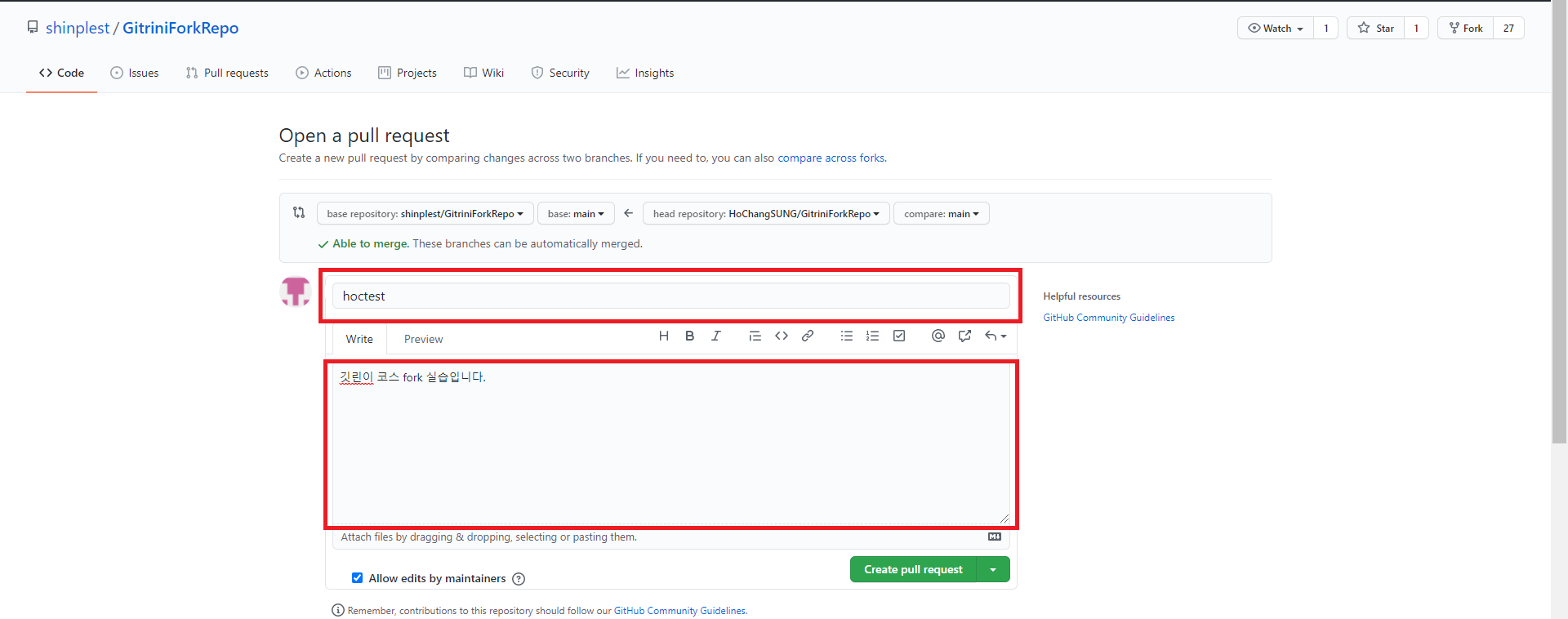Open the Wiki tab
This screenshot has height=619, width=1568.
483,73
